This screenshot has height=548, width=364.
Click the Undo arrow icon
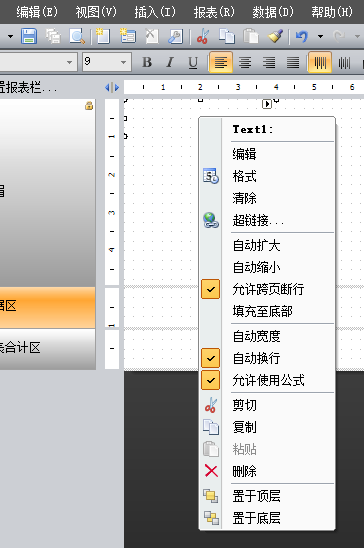point(302,36)
